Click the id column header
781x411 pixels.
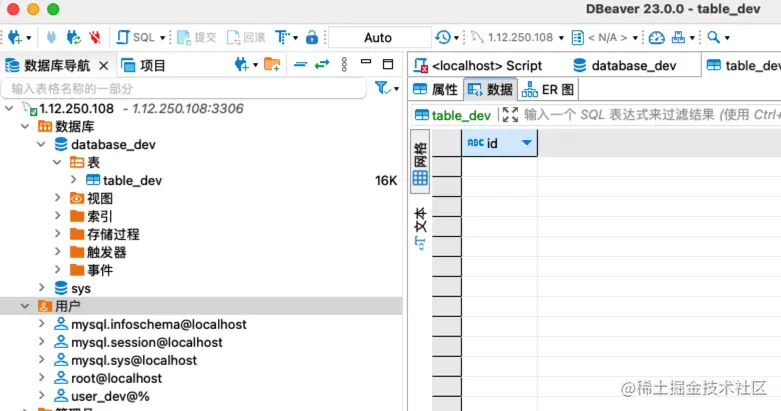coord(500,143)
